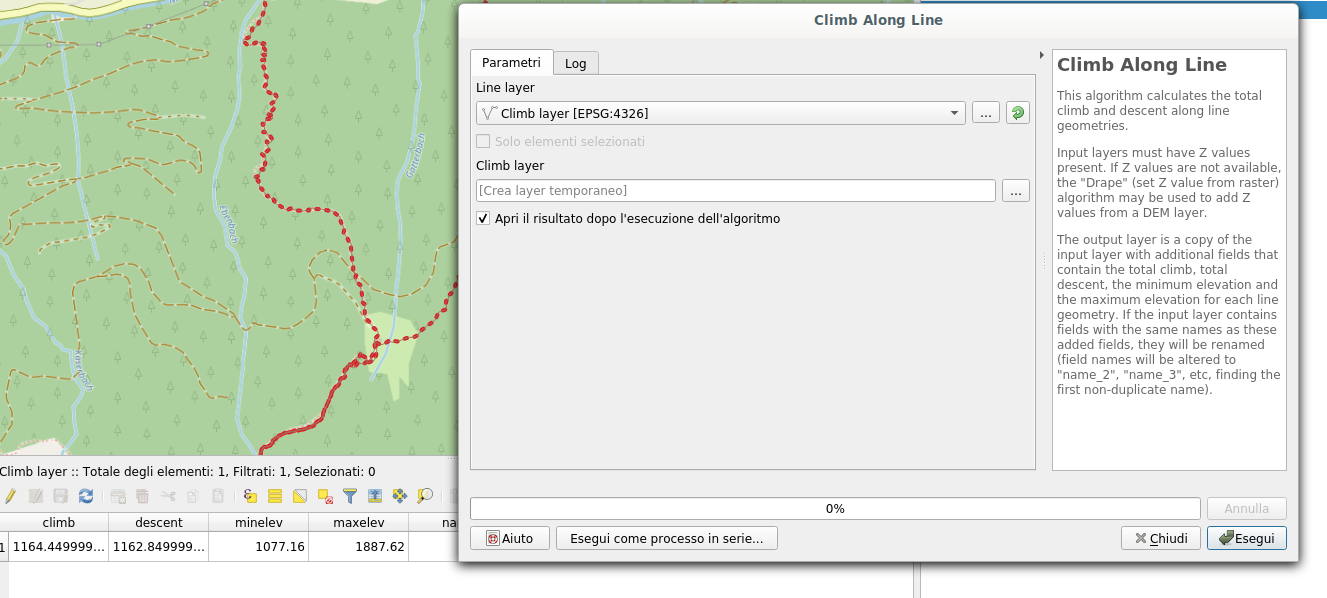Select features using expression icon
1327x598 pixels.
coord(250,496)
